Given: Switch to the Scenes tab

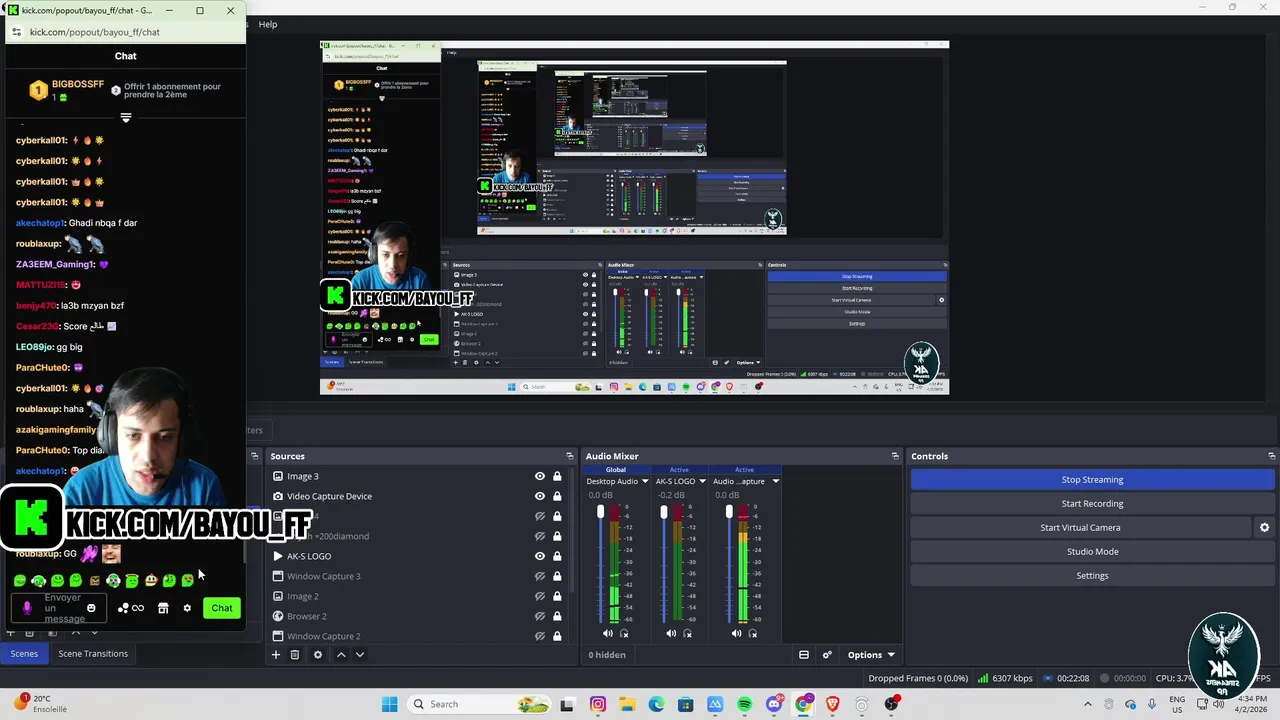Looking at the screenshot, I should 24,654.
